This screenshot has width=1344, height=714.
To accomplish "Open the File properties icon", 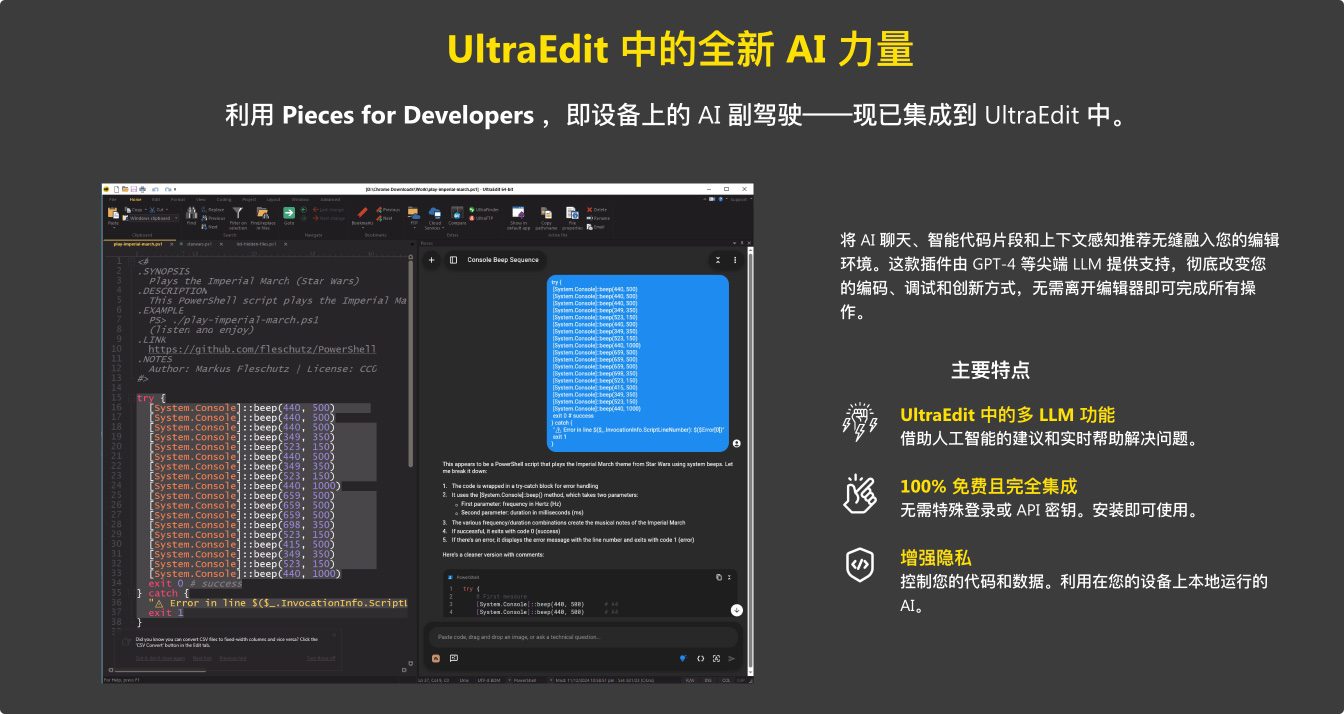I will click(x=572, y=213).
